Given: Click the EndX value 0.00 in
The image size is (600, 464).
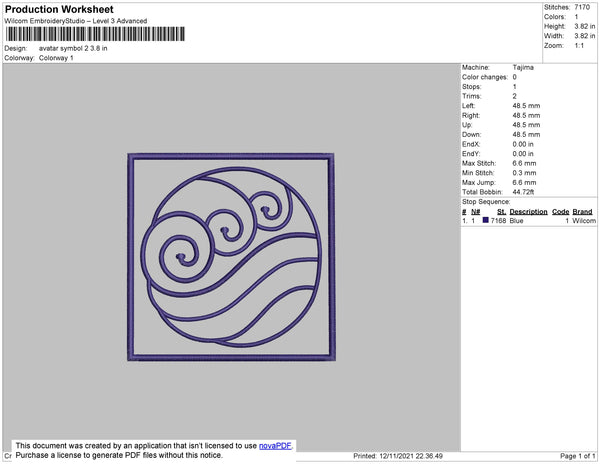Looking at the screenshot, I should [523, 144].
